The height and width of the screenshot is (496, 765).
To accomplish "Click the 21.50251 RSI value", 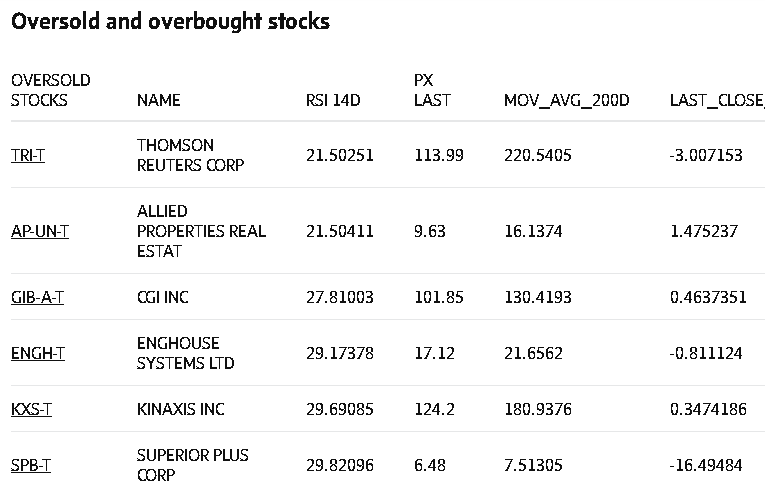I will click(x=339, y=155).
